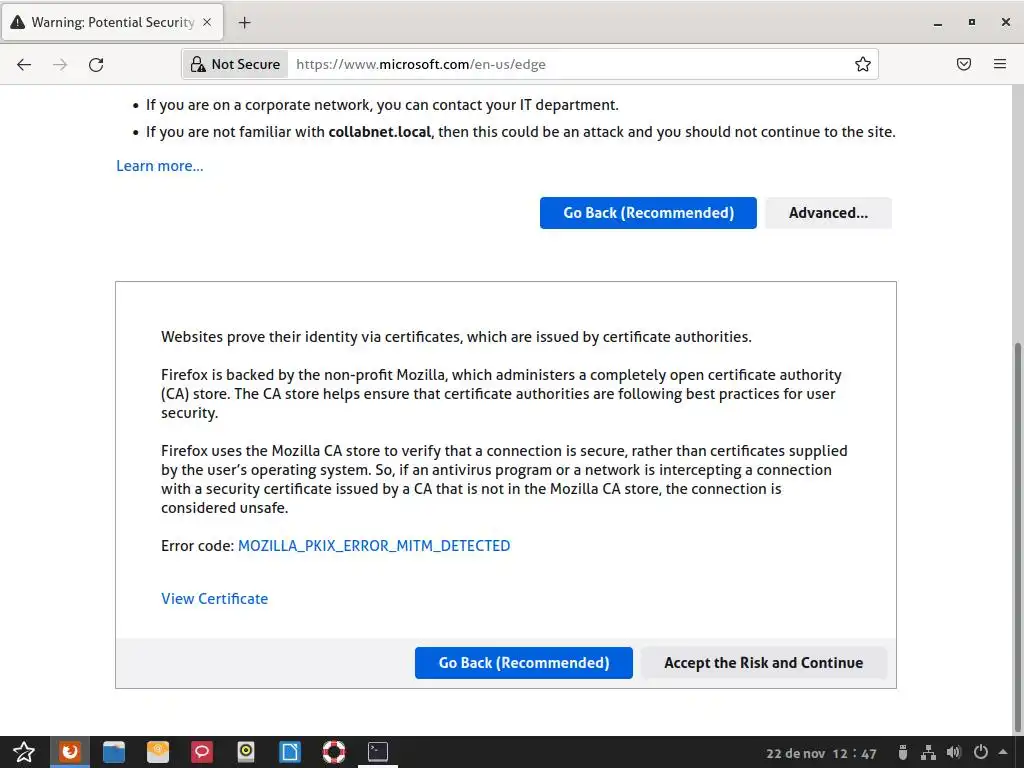The width and height of the screenshot is (1024, 768).
Task: Click Go Back (Recommended) in the advanced panel
Action: [x=524, y=663]
